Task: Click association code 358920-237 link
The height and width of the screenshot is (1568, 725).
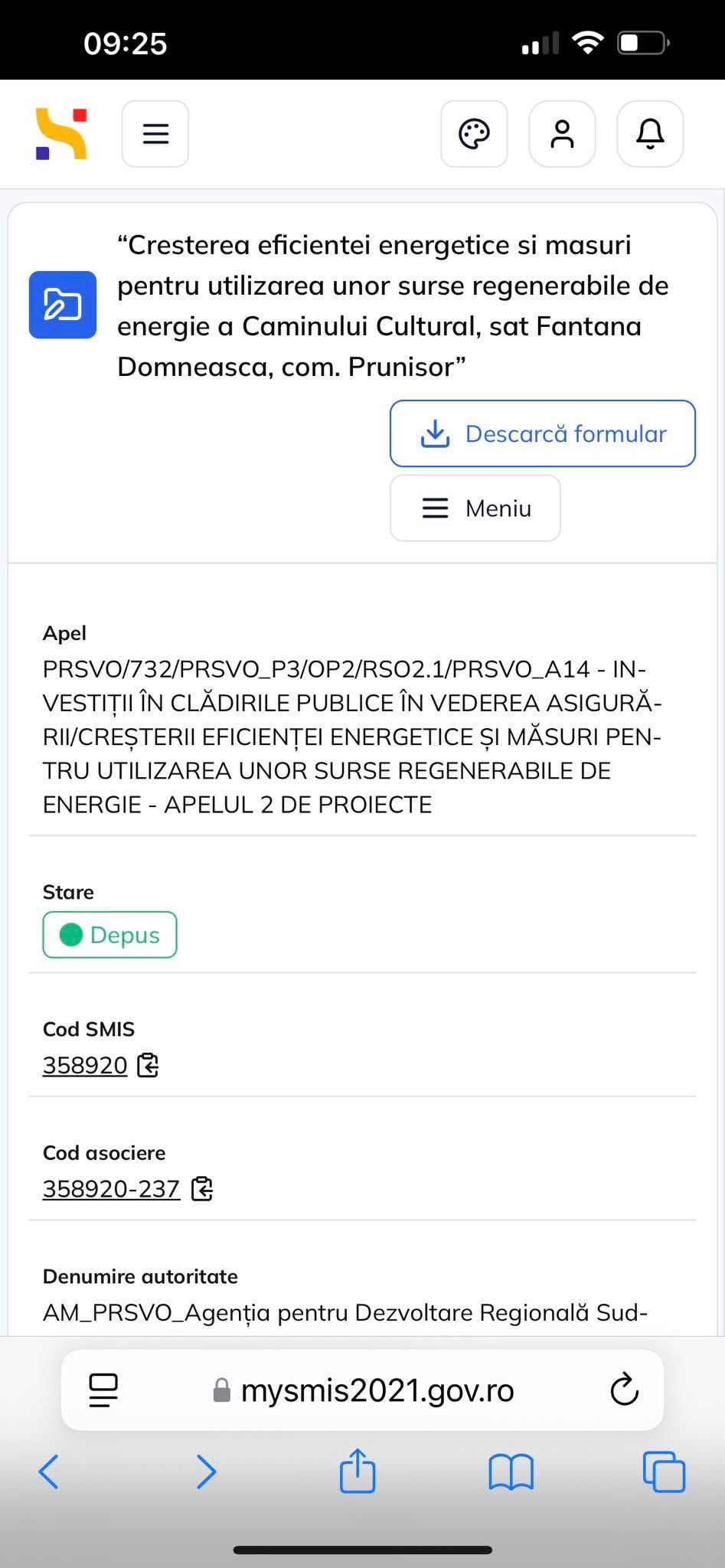Action: [111, 1189]
